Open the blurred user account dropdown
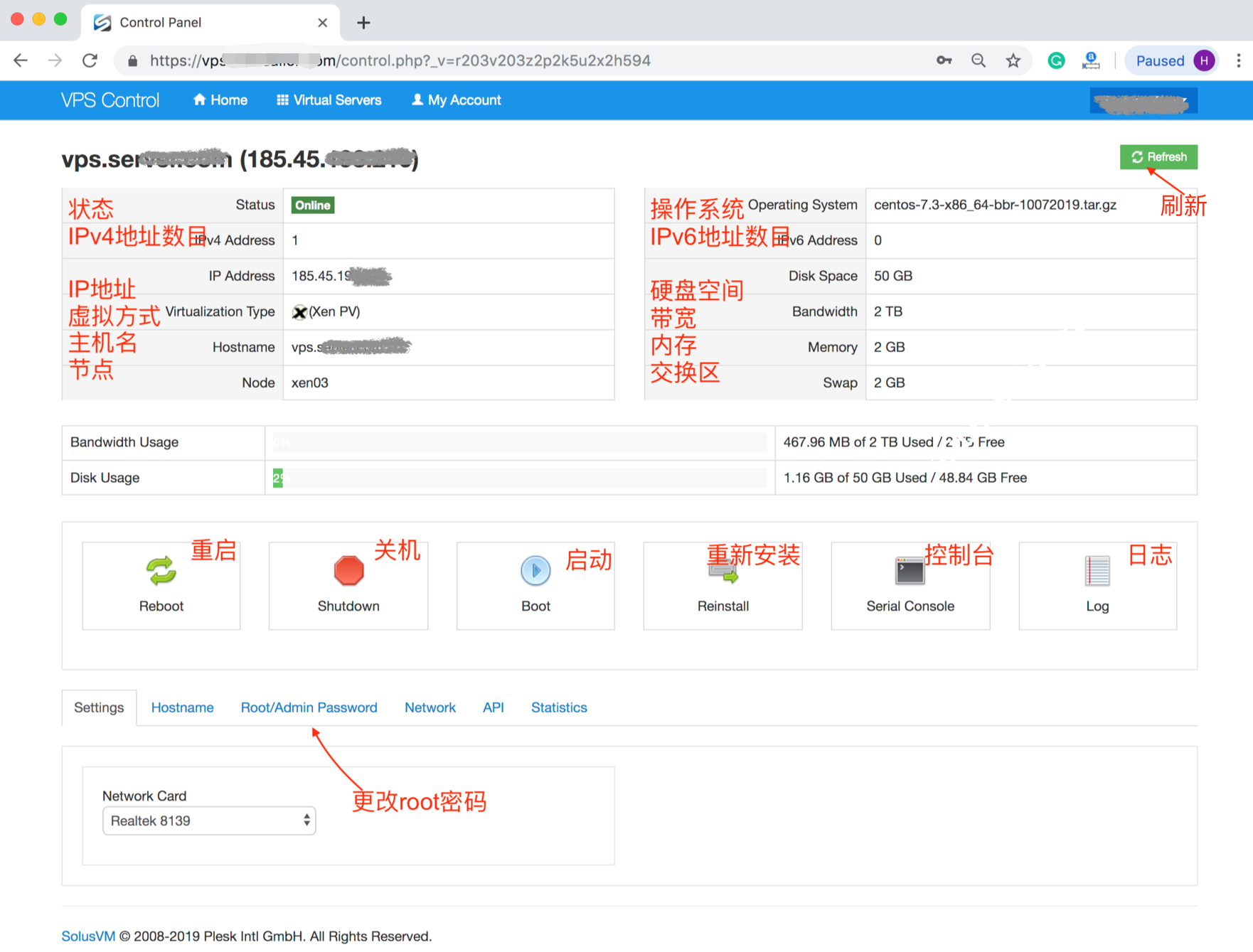Viewport: 1253px width, 952px height. (1143, 101)
